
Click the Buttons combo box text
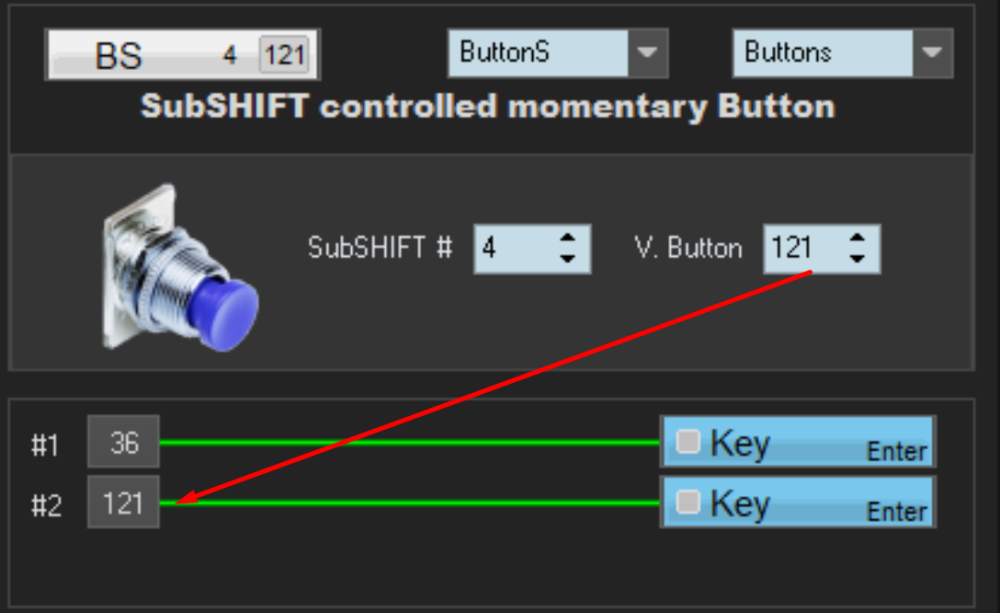pyautogui.click(x=820, y=53)
